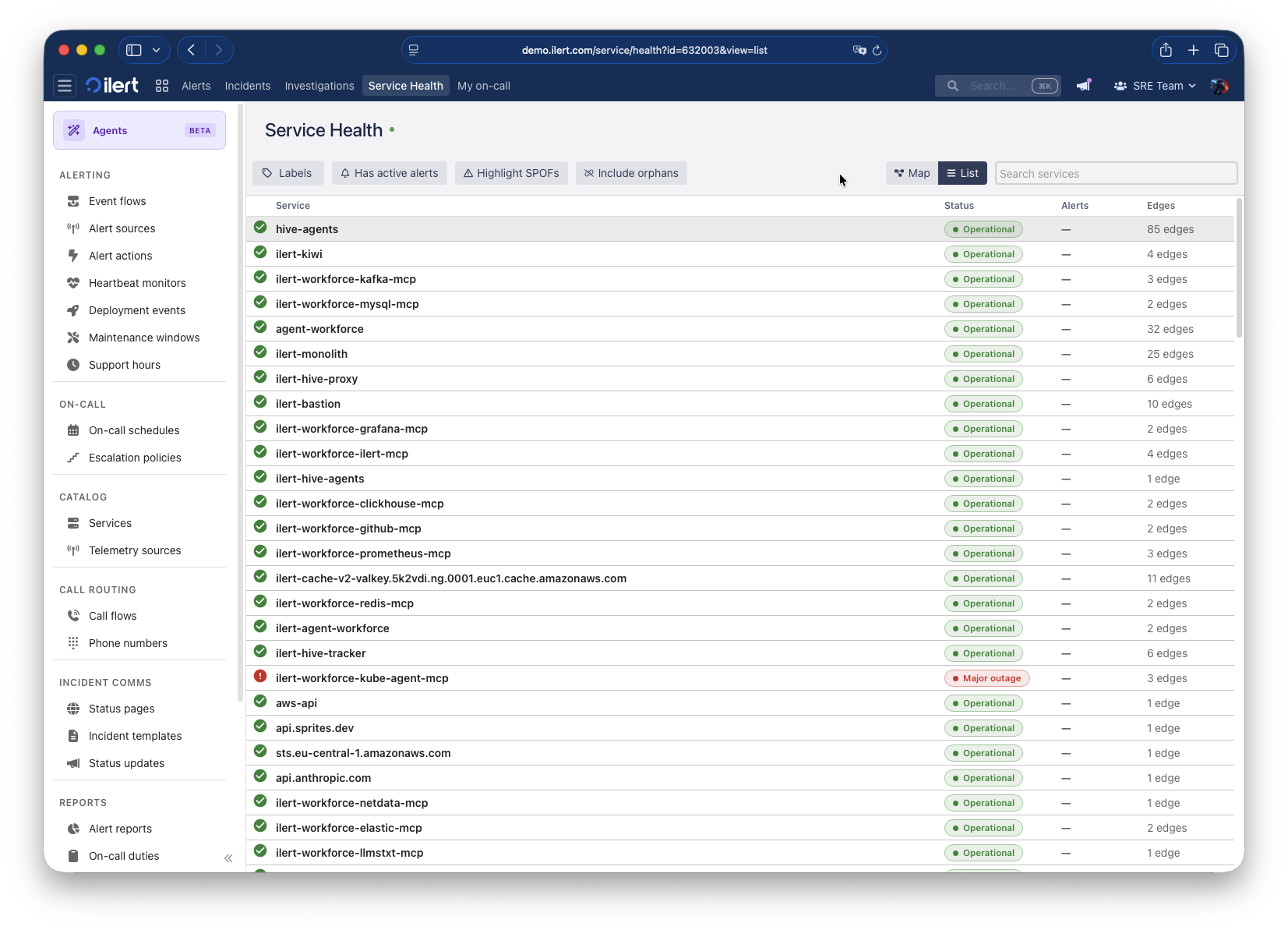This screenshot has width=1288, height=930.
Task: Click the Major outage status badge
Action: click(x=987, y=678)
